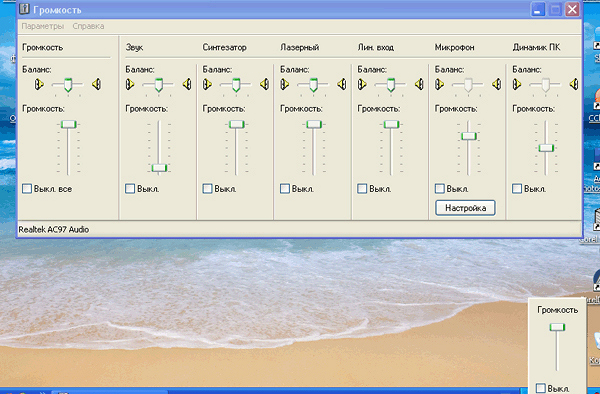Click master Громкость balance slider thumb
The image size is (600, 394).
pos(68,85)
